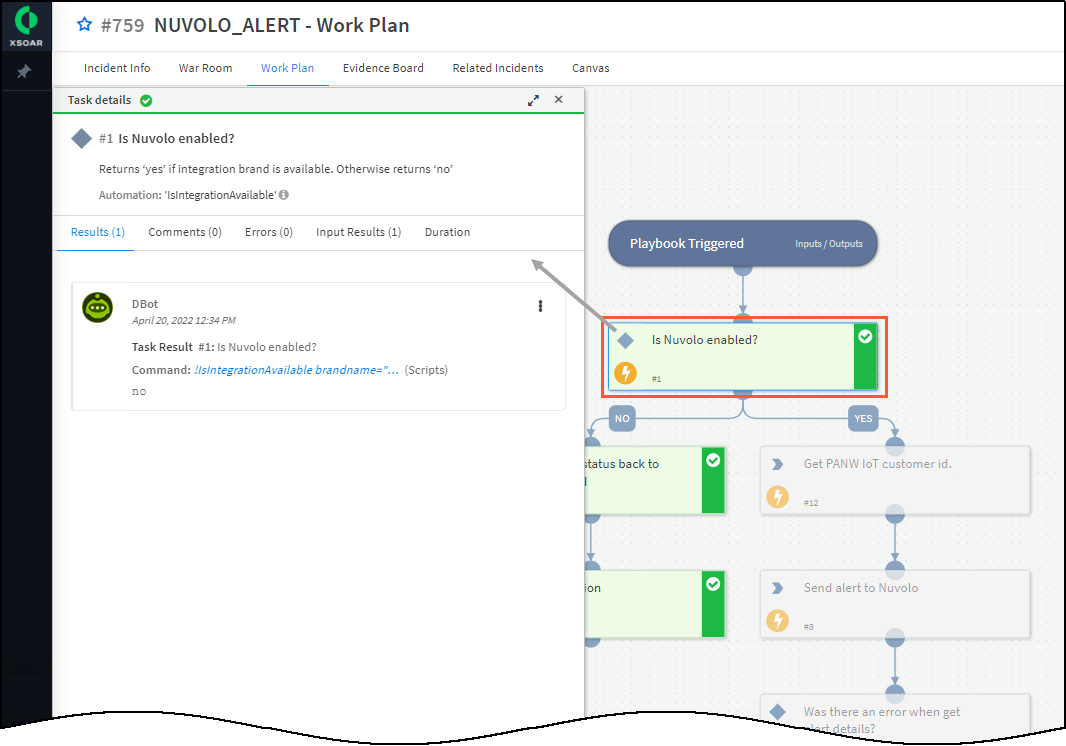This screenshot has height=746, width=1066.
Task: Click diamond icon beside #1 task title
Action: tap(82, 139)
